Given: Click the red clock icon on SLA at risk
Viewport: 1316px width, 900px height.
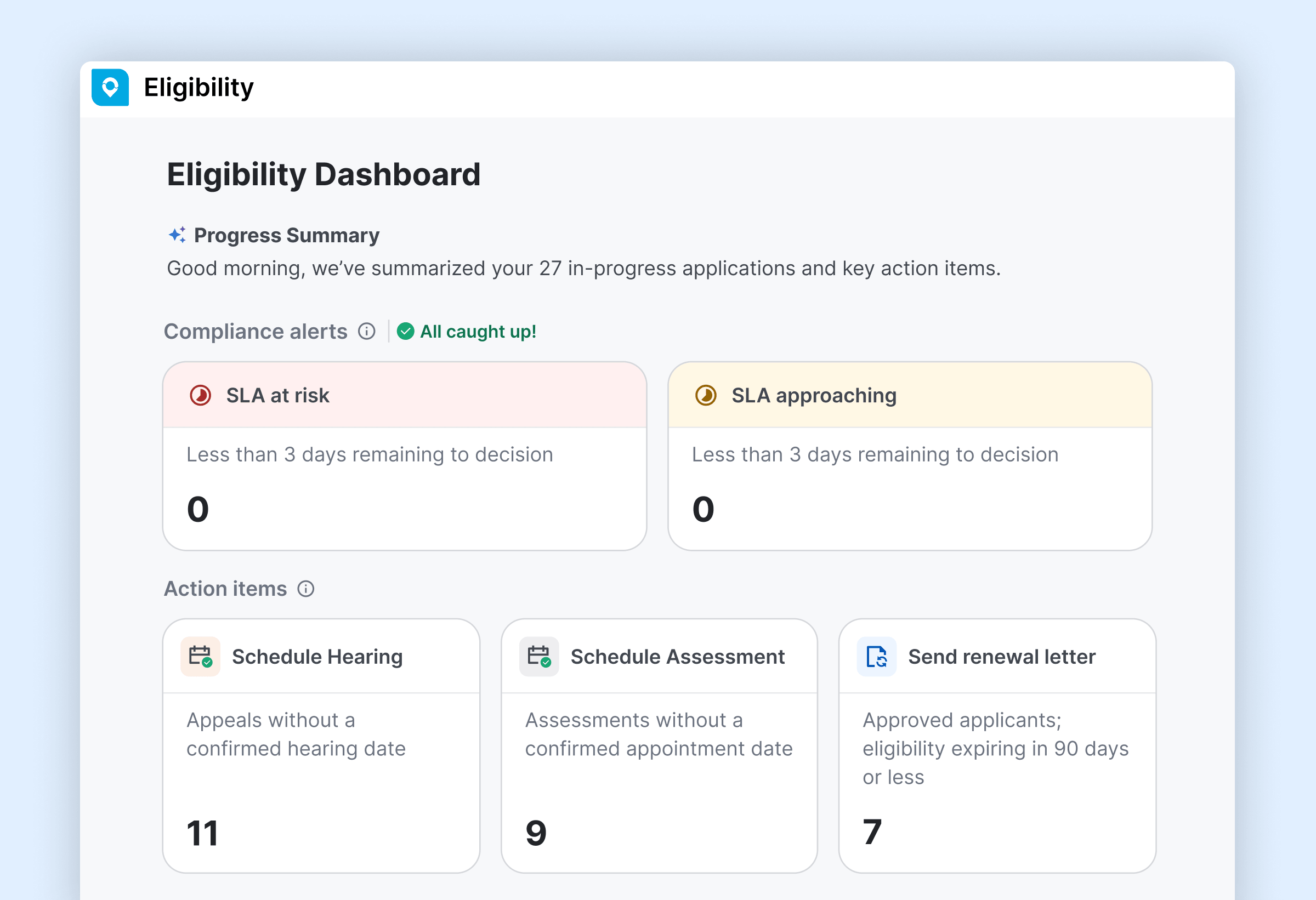Looking at the screenshot, I should tap(200, 395).
